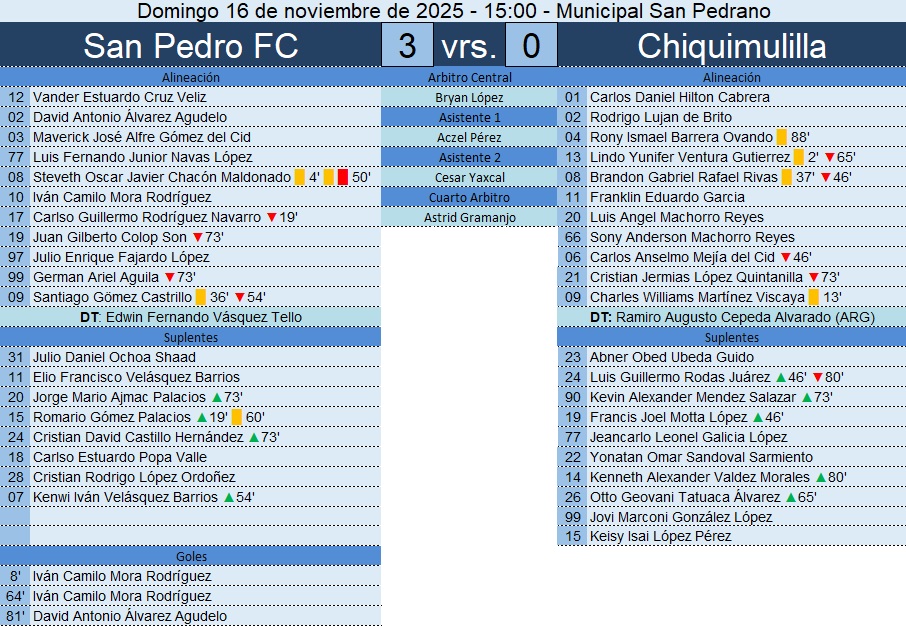
Task: Select the 81' goal minute cell
Action: click(15, 616)
